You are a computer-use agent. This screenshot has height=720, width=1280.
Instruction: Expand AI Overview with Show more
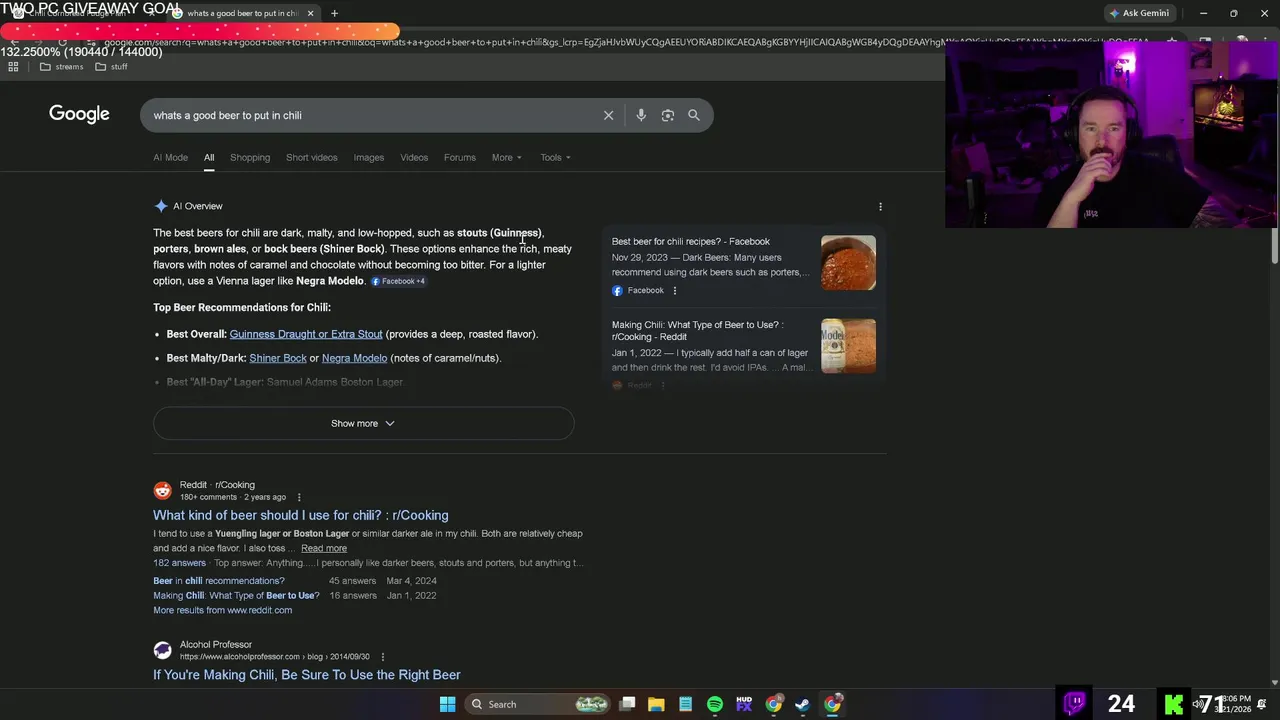coord(363,423)
